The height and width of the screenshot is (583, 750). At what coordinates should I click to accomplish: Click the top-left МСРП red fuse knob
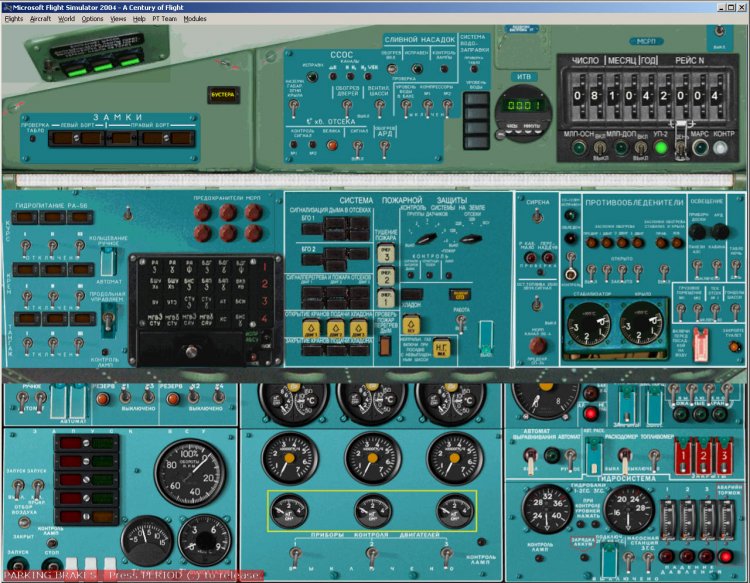pos(203,212)
